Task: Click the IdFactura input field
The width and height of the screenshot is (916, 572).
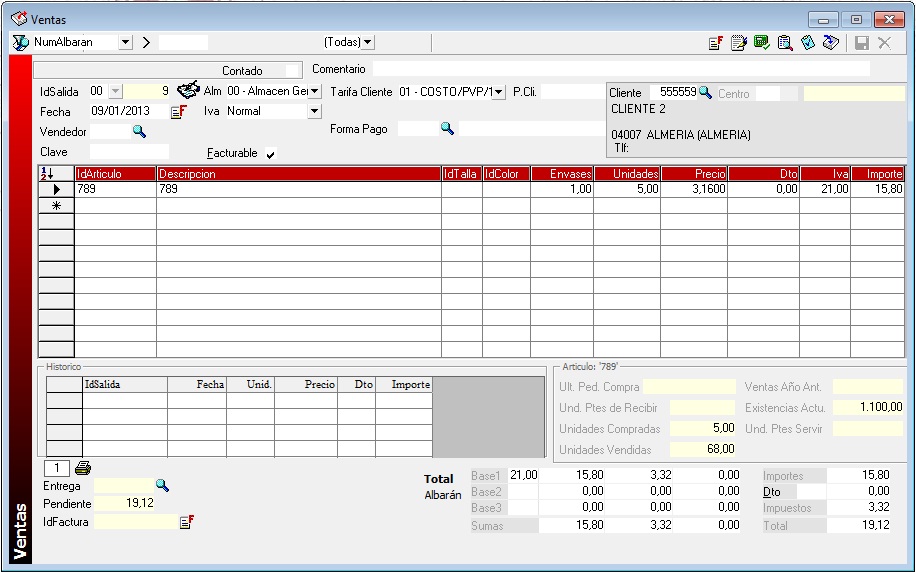Action: 136,522
